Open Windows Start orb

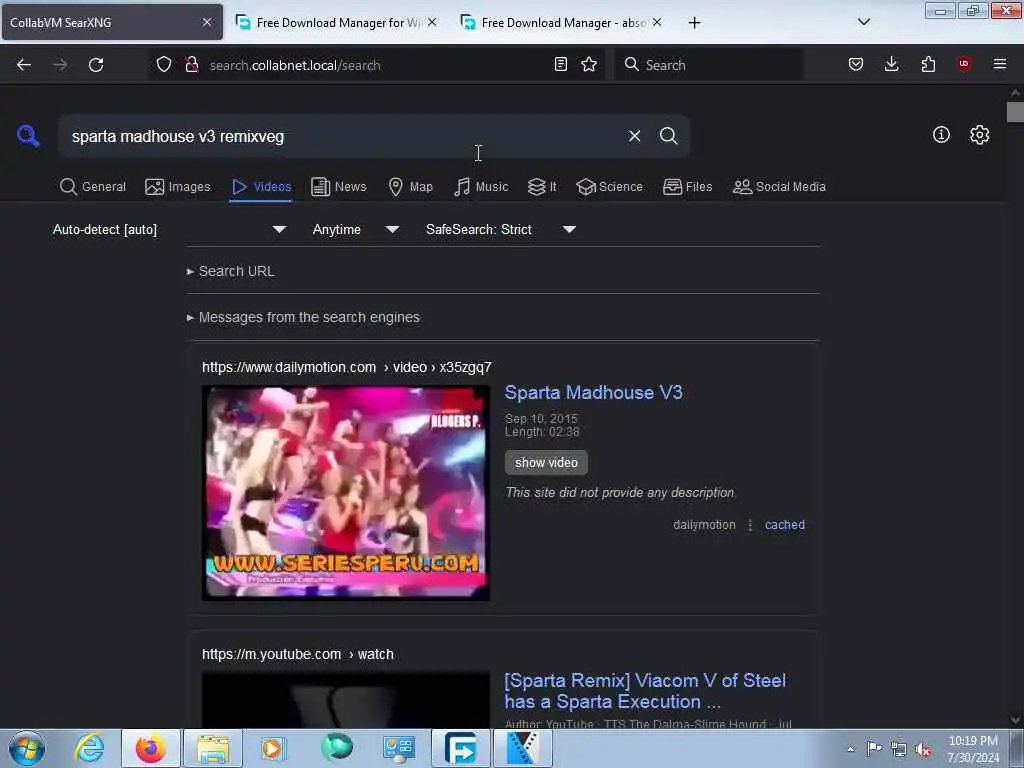coord(27,748)
